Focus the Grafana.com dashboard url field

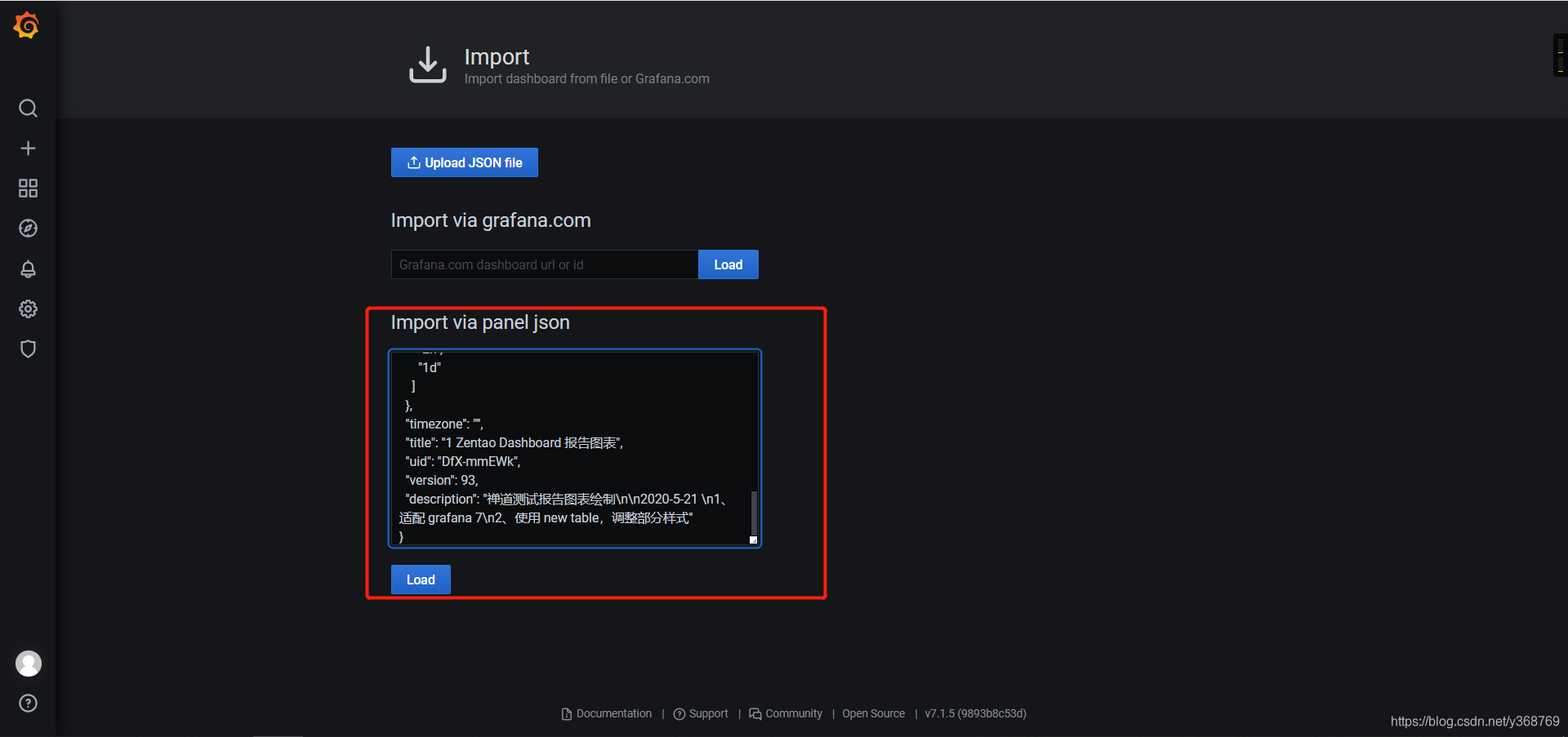click(x=545, y=264)
